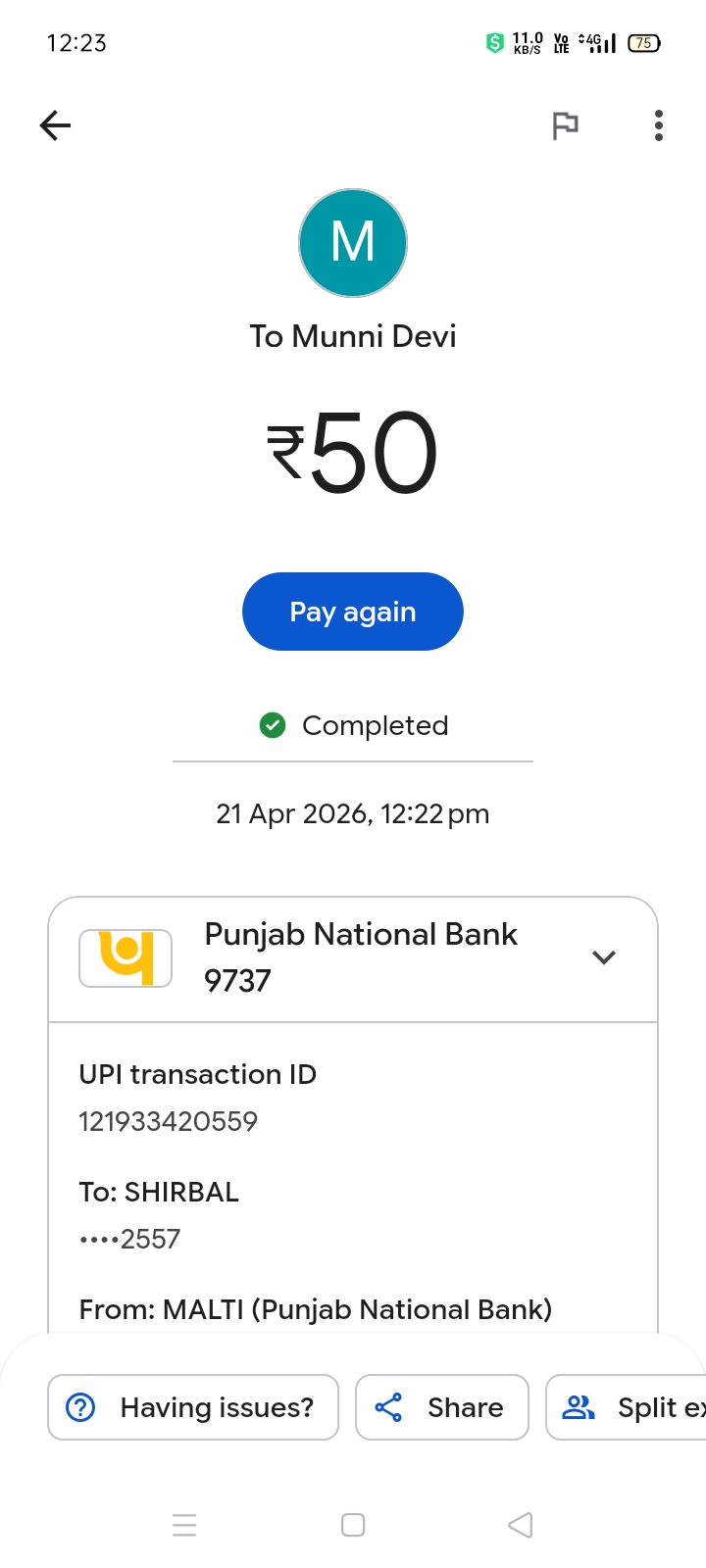
Task: Tap the green Completed checkmark icon
Action: pos(273,725)
